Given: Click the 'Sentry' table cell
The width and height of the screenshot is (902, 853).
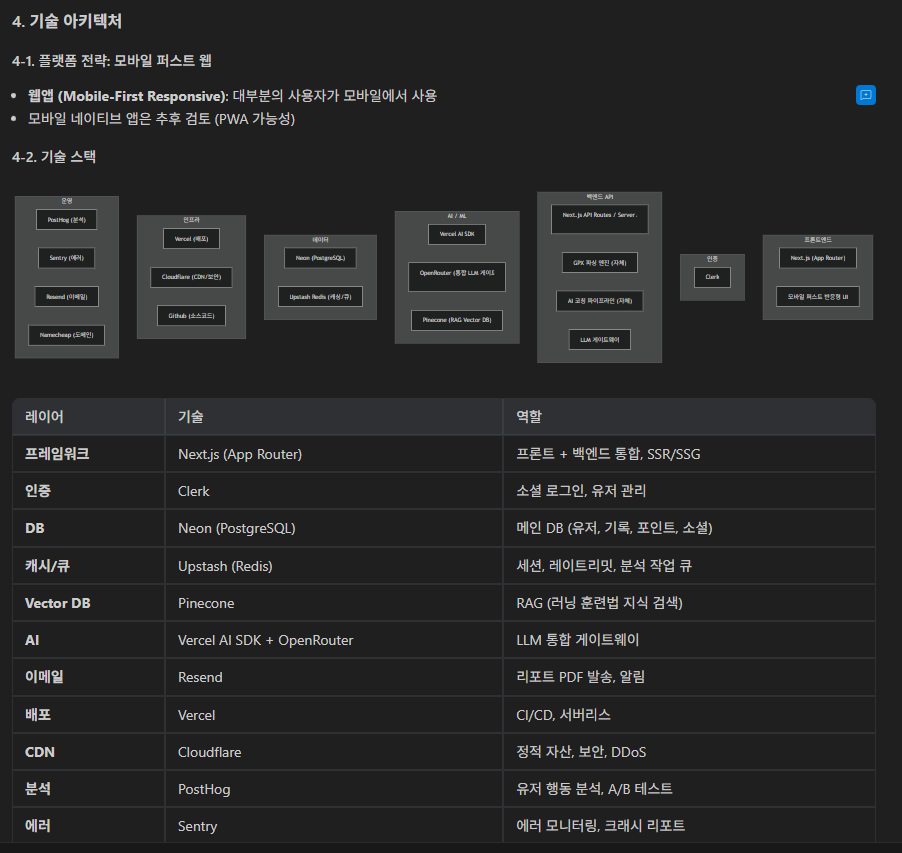Looking at the screenshot, I should click(334, 826).
